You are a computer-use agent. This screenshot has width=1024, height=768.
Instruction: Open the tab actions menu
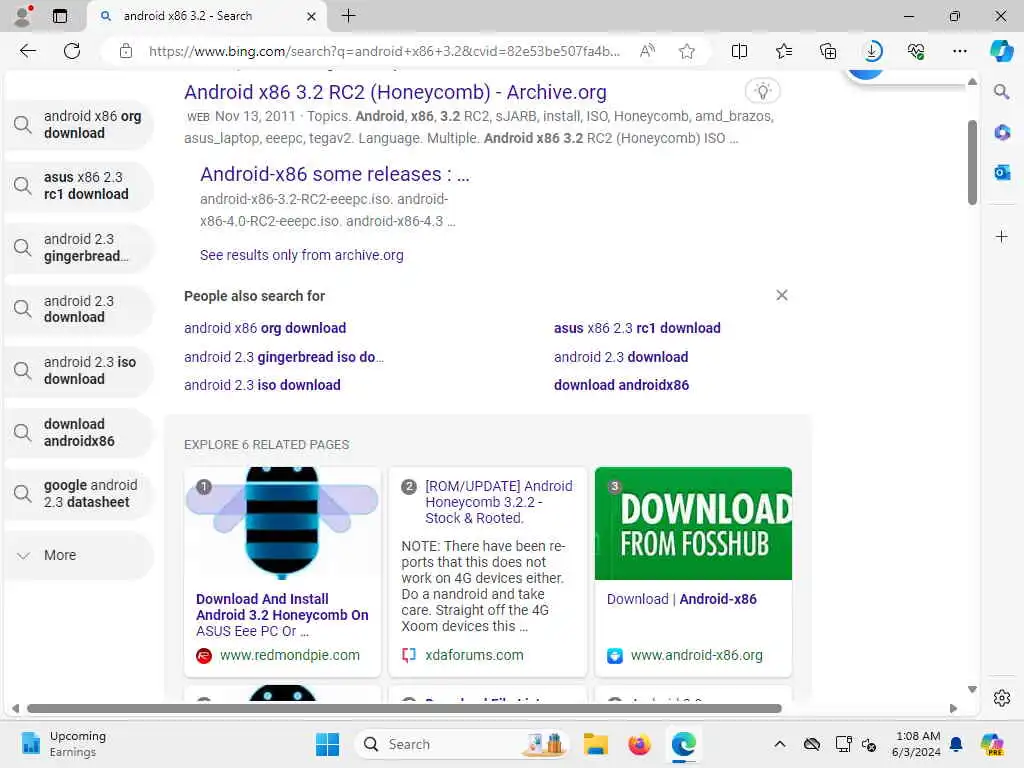[x=59, y=16]
